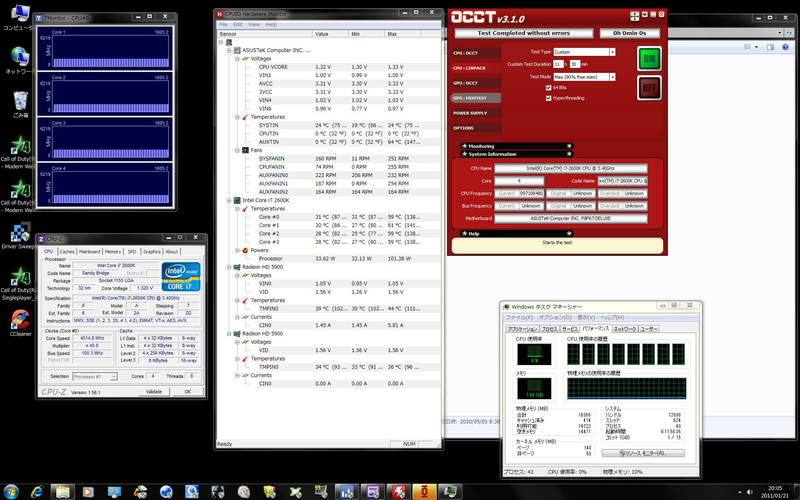Collapse the Powers node in HWMonitor

[237, 251]
